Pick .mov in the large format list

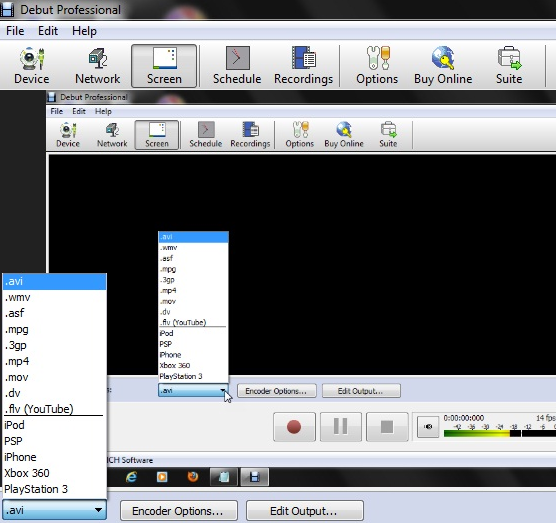click(x=54, y=377)
